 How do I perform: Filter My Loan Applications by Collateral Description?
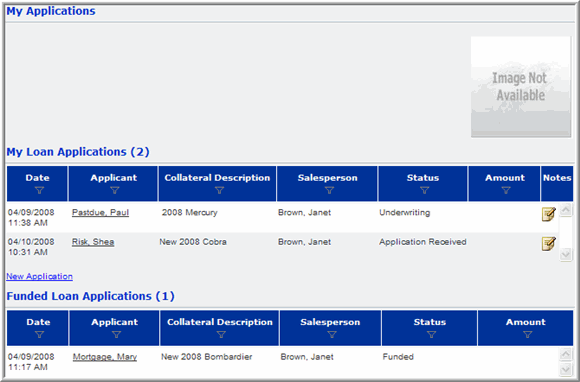tap(219, 190)
